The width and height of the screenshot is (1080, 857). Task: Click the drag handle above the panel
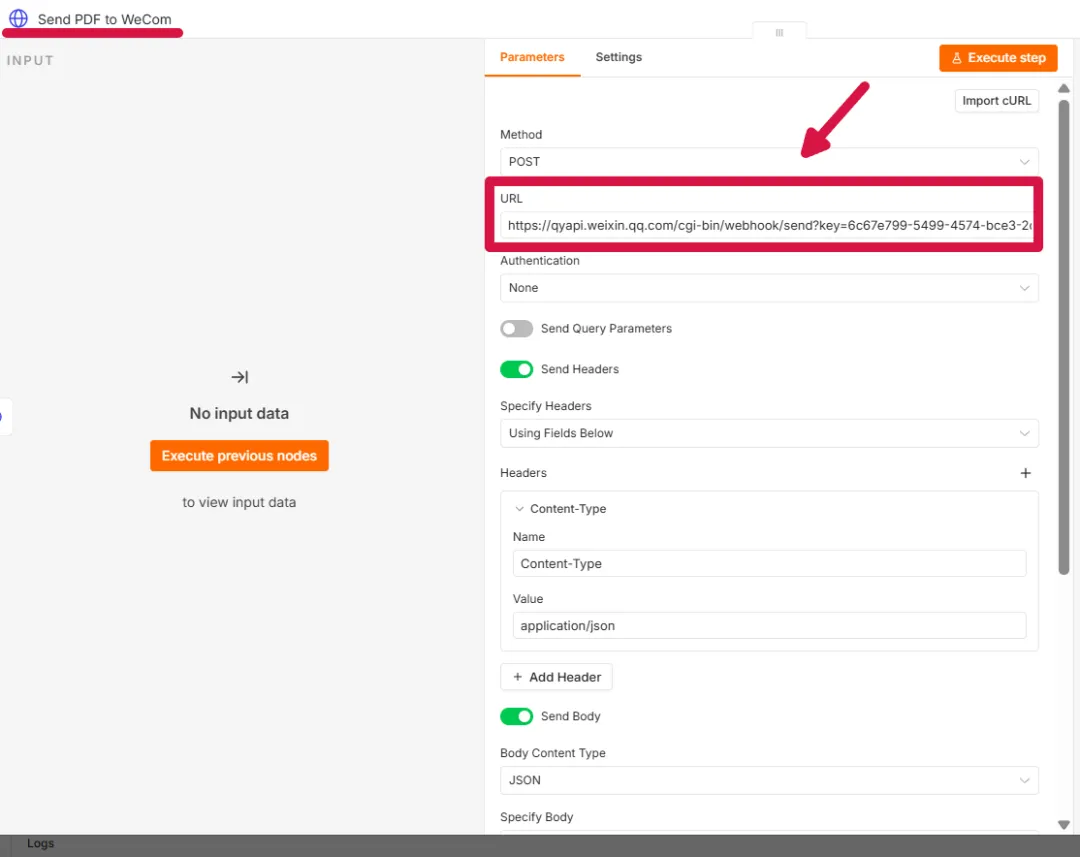pos(779,32)
